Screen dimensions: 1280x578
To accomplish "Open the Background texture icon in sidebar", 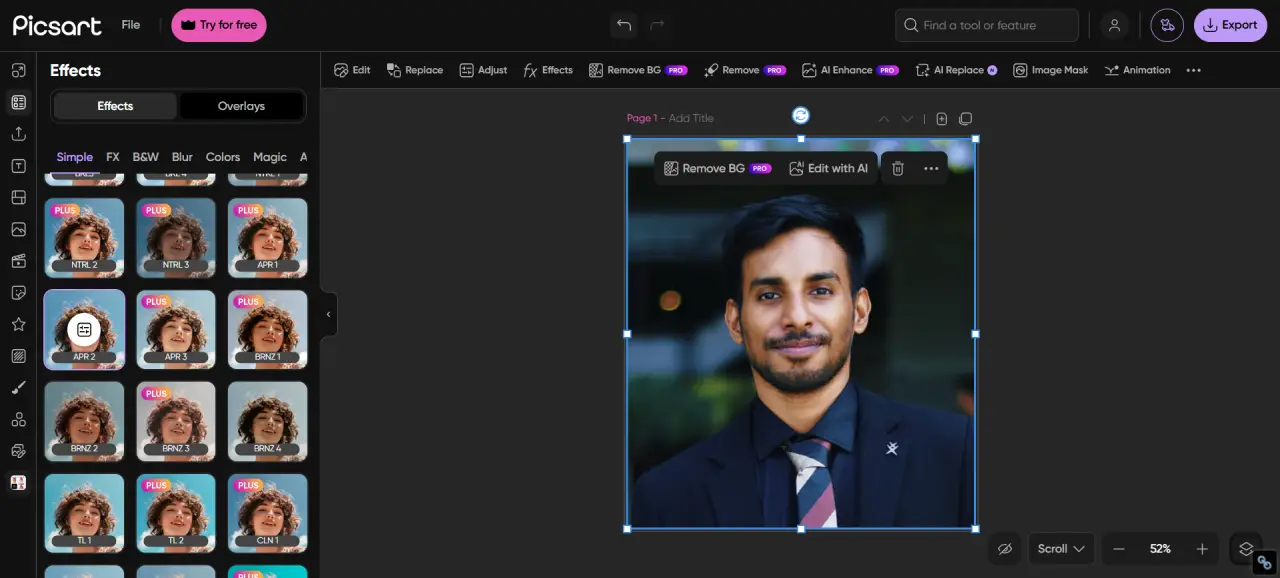I will 18,356.
